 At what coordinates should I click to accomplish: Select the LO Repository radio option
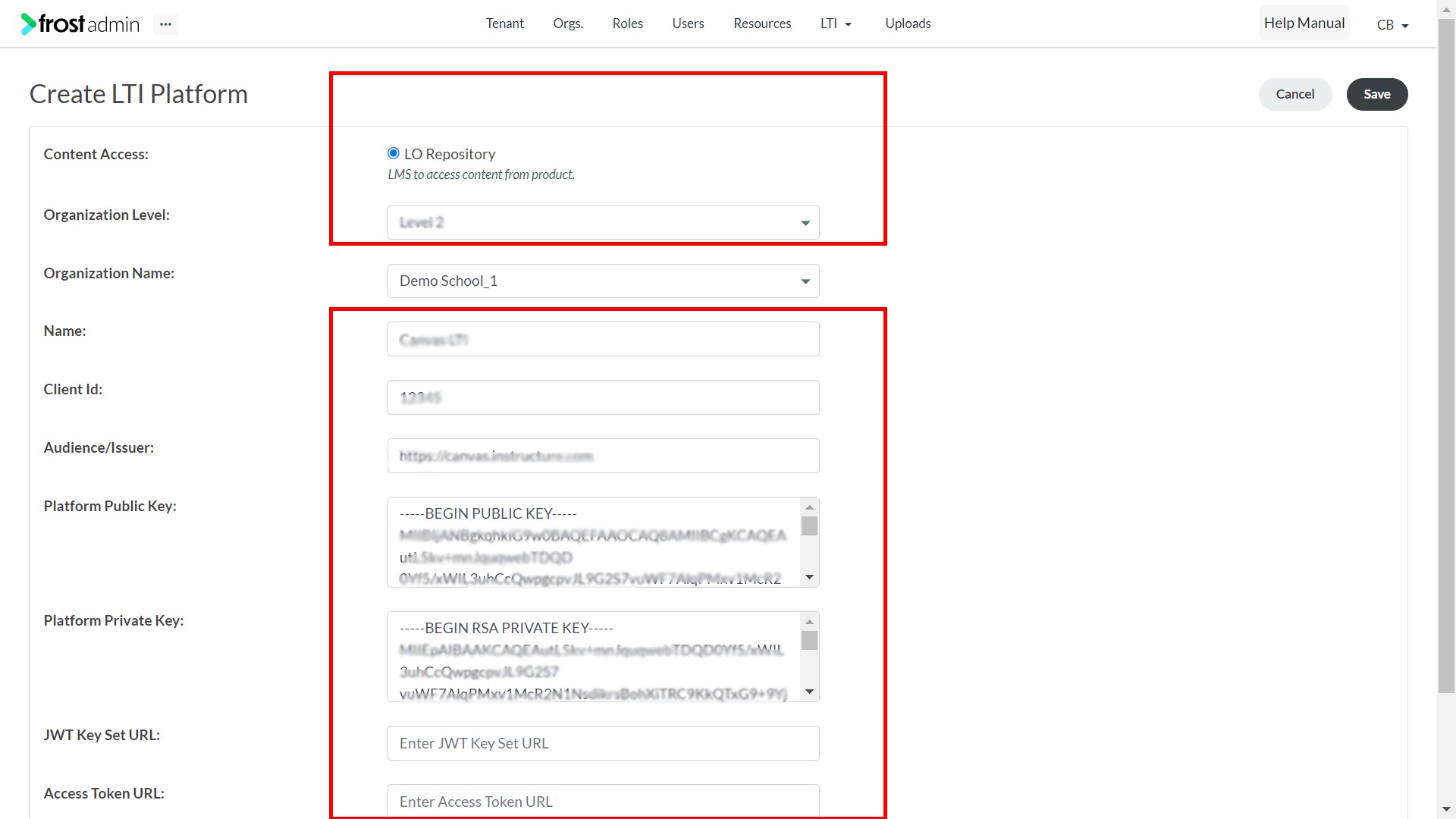[x=394, y=153]
